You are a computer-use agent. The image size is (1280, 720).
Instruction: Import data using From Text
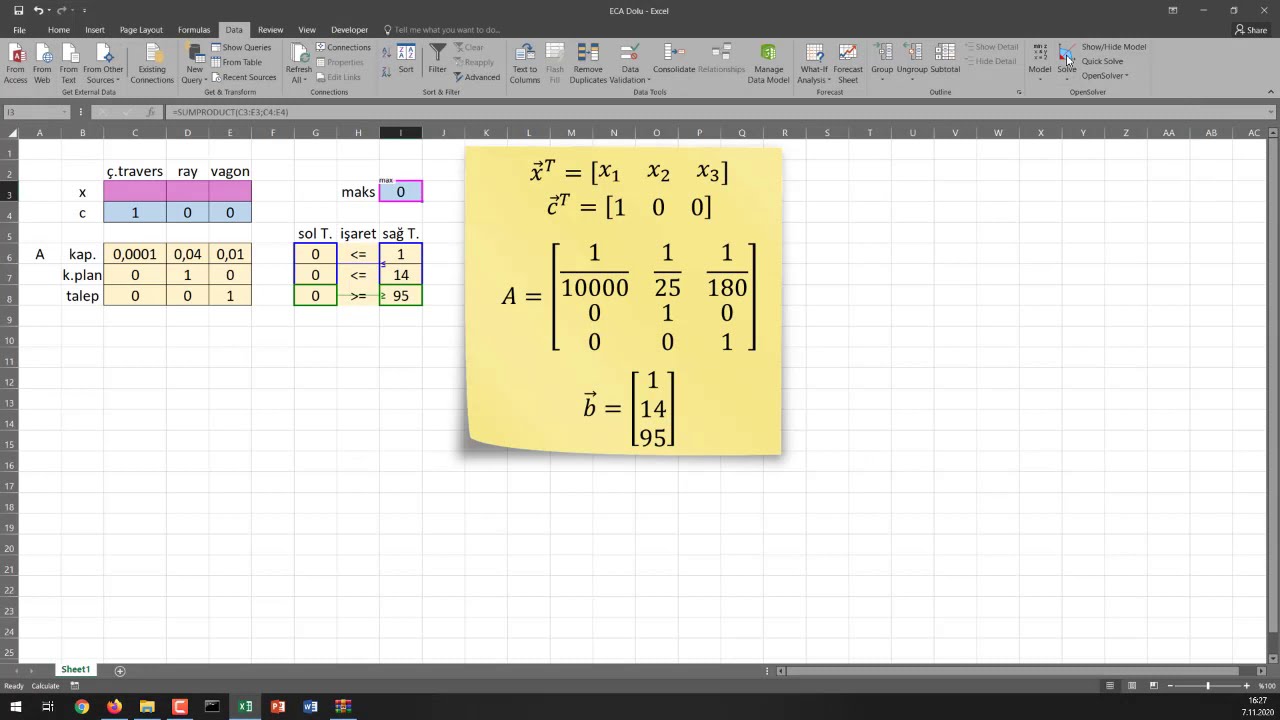coord(68,64)
